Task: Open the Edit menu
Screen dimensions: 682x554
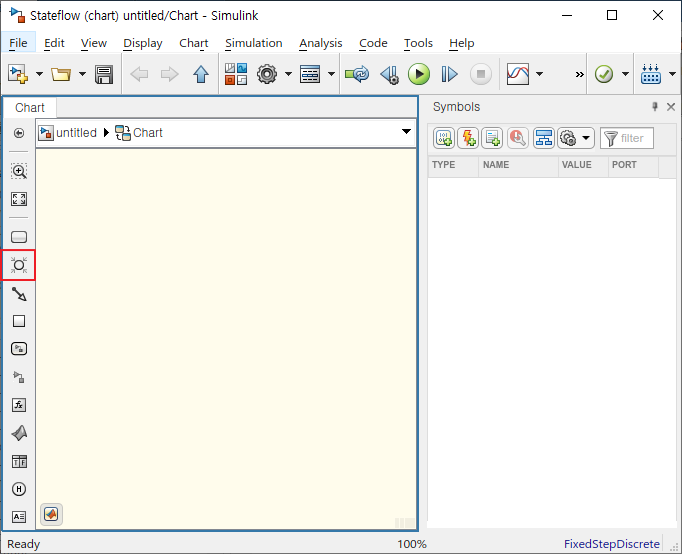Action: click(x=54, y=43)
